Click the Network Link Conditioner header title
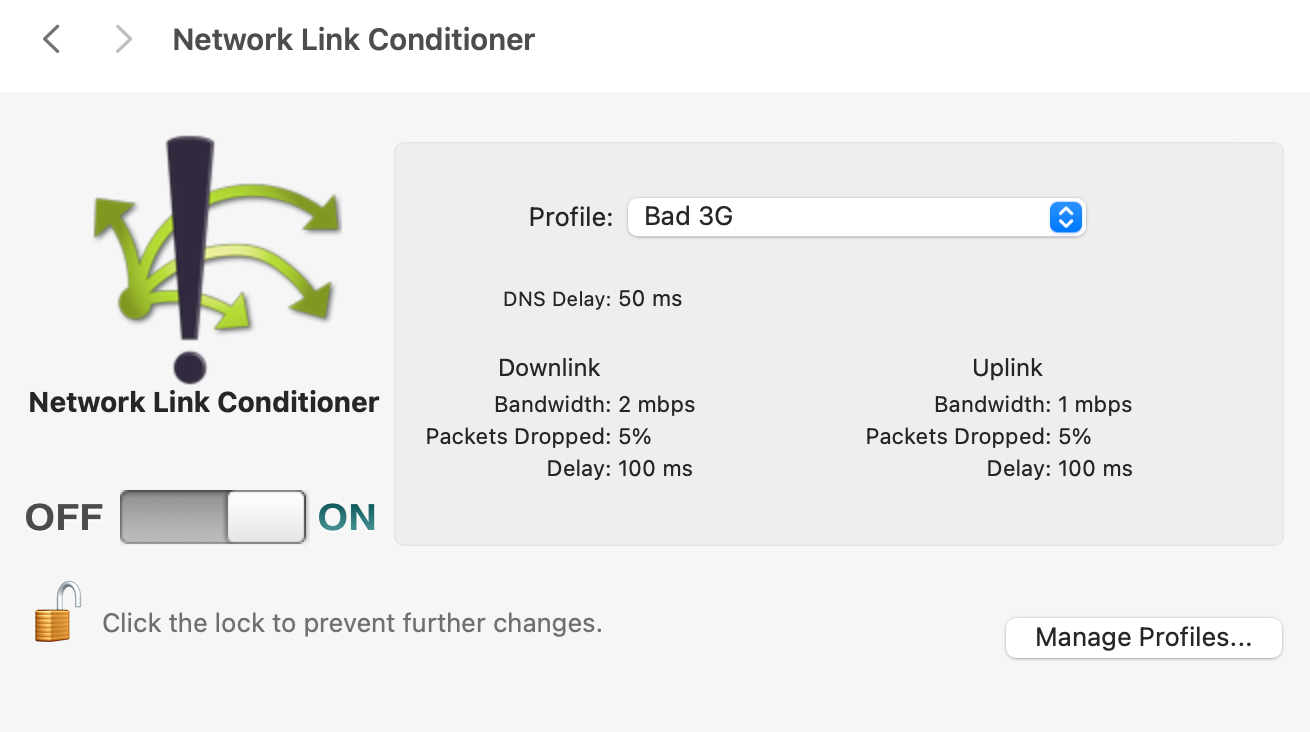 354,40
